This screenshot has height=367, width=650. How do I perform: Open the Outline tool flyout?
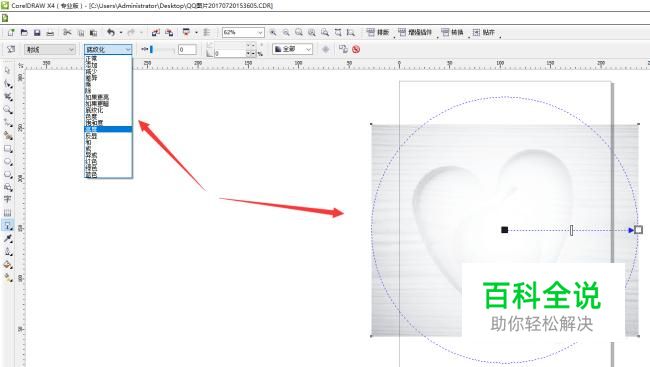[7, 251]
